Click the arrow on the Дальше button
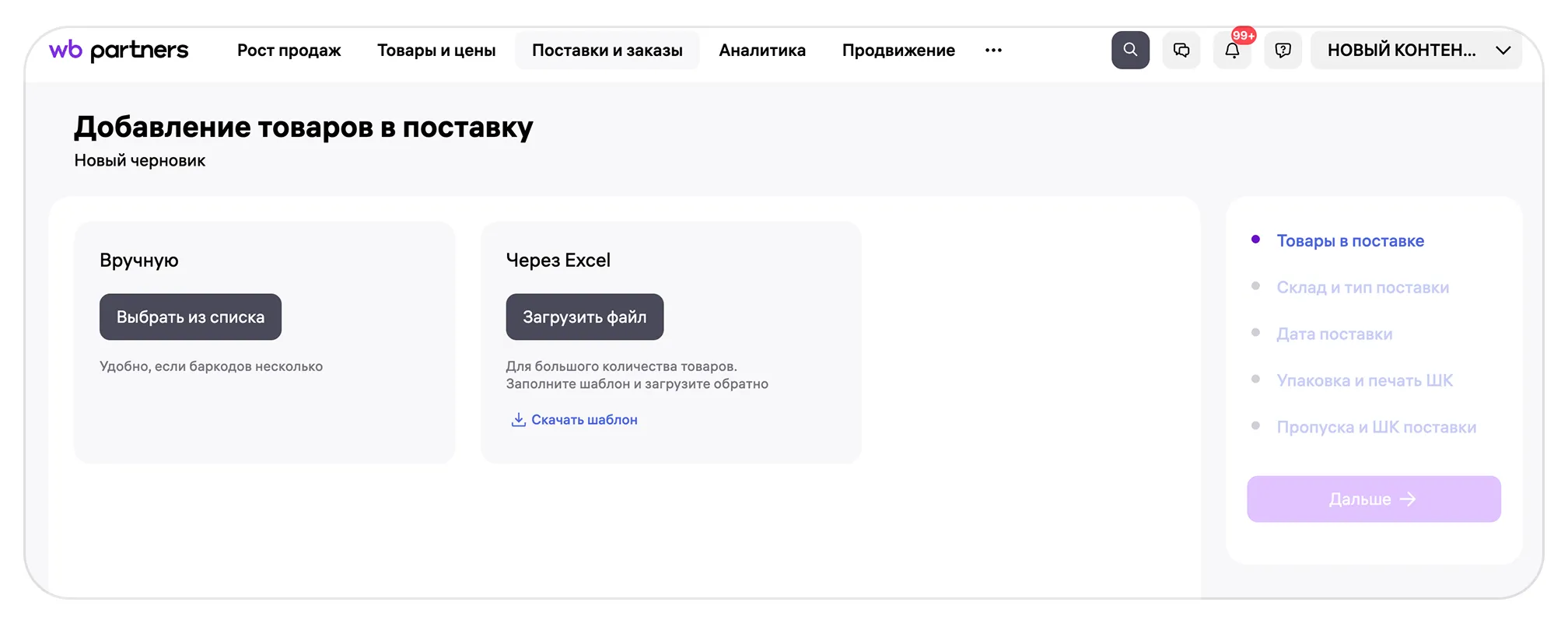 click(x=1408, y=499)
